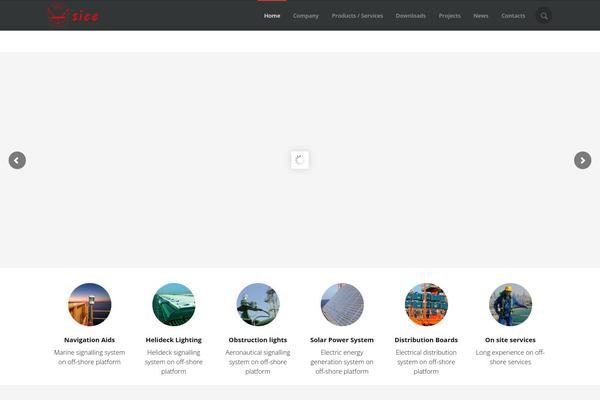Open the Distribution Boards heading link

(426, 340)
